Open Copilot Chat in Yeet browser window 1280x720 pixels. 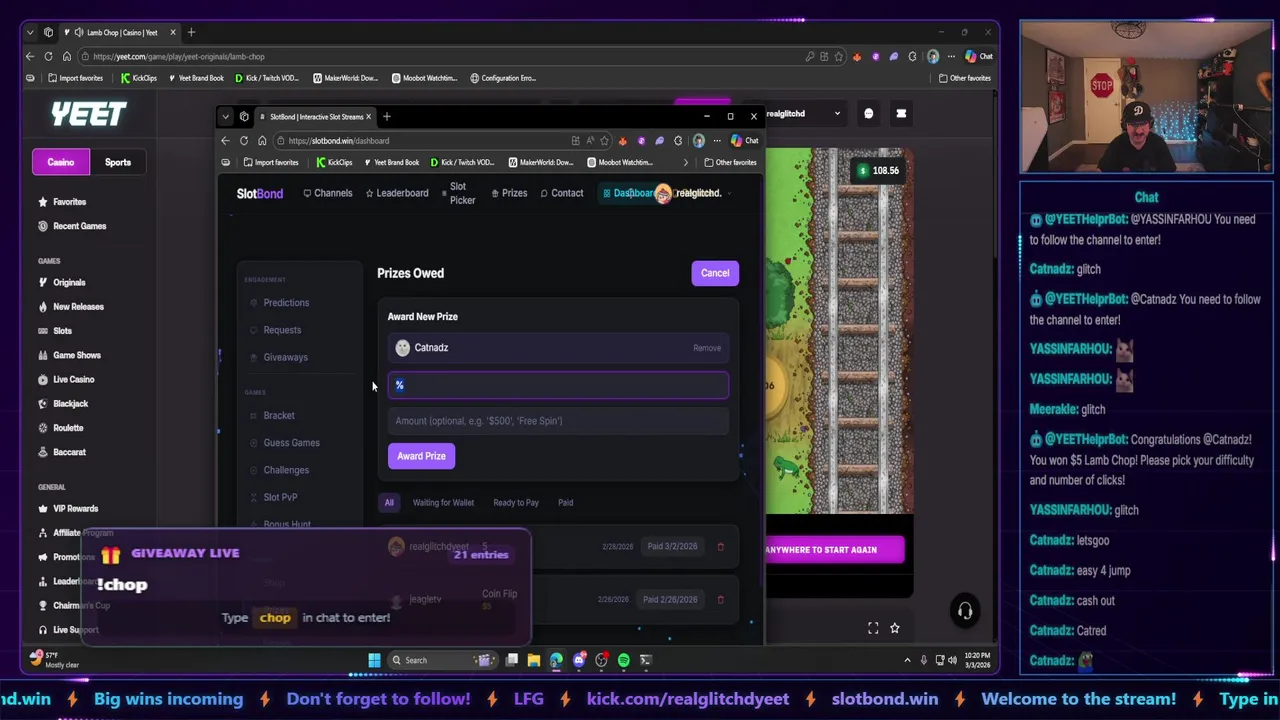(980, 57)
